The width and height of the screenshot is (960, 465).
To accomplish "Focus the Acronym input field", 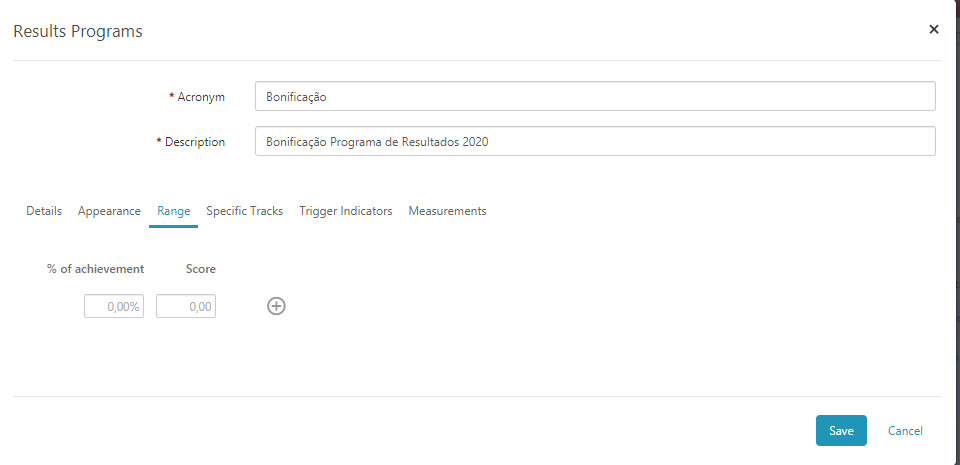I will click(595, 96).
